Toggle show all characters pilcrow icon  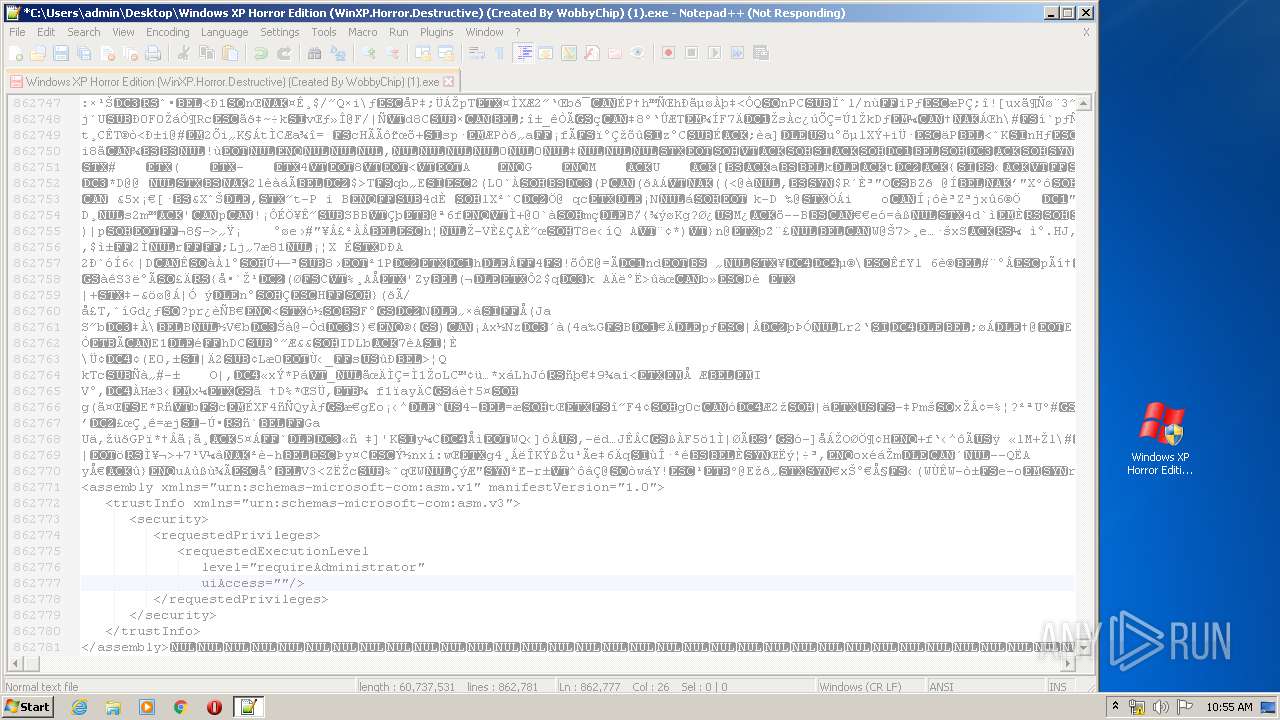(x=500, y=53)
